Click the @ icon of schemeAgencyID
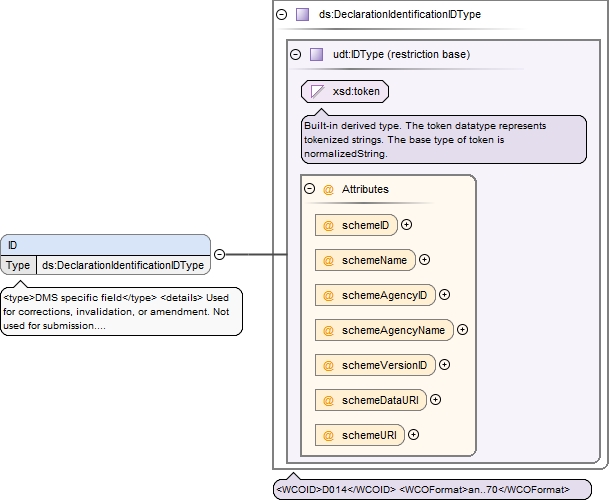Viewport: 610px width, 503px height. [328, 295]
